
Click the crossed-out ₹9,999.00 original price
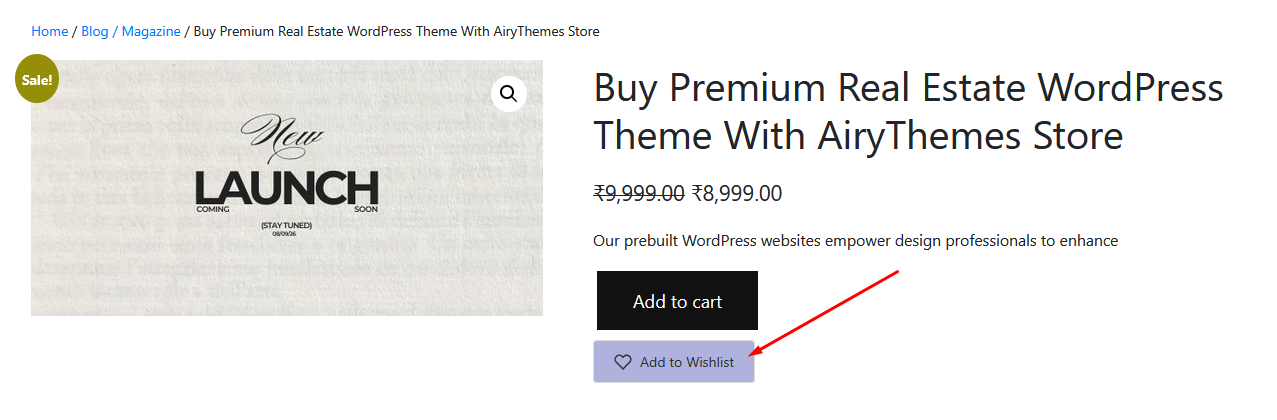pyautogui.click(x=639, y=193)
